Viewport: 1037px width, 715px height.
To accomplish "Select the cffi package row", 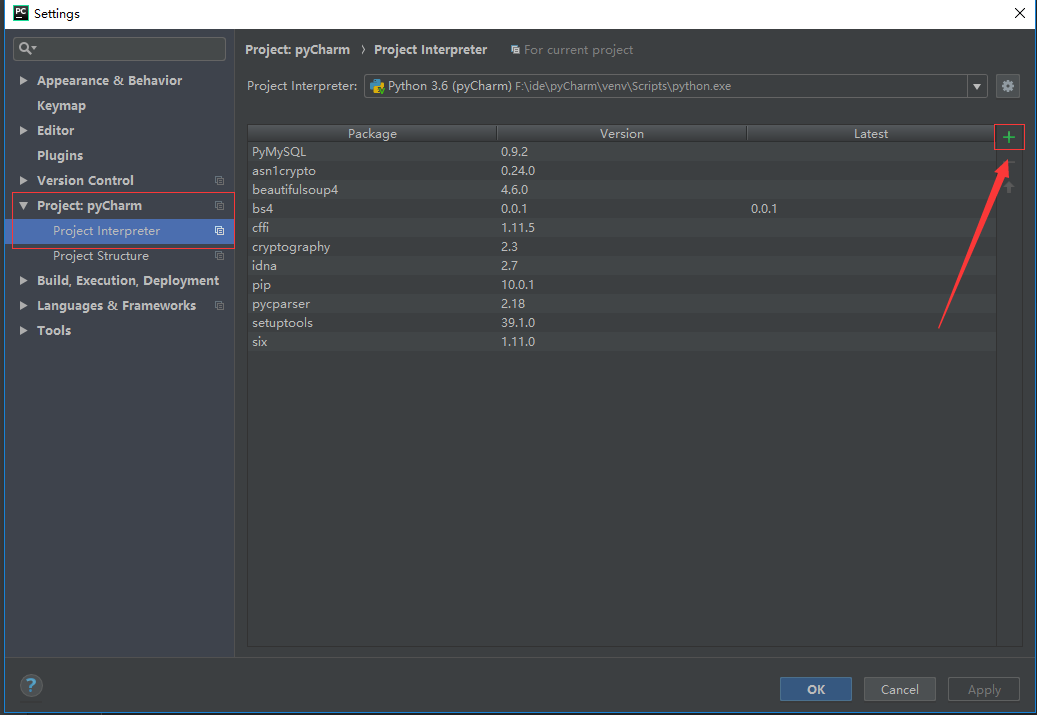I will pyautogui.click(x=622, y=228).
